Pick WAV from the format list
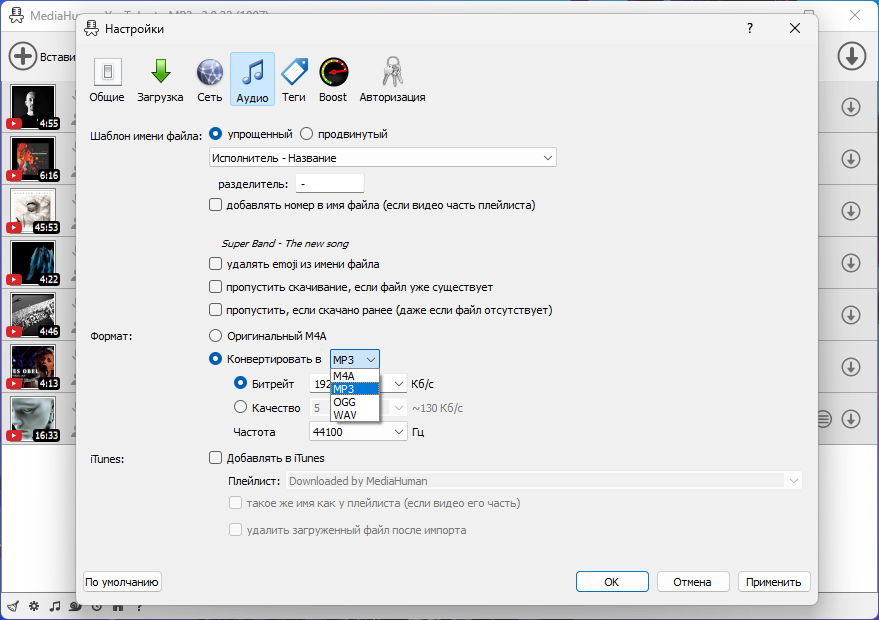879x620 pixels. click(355, 415)
